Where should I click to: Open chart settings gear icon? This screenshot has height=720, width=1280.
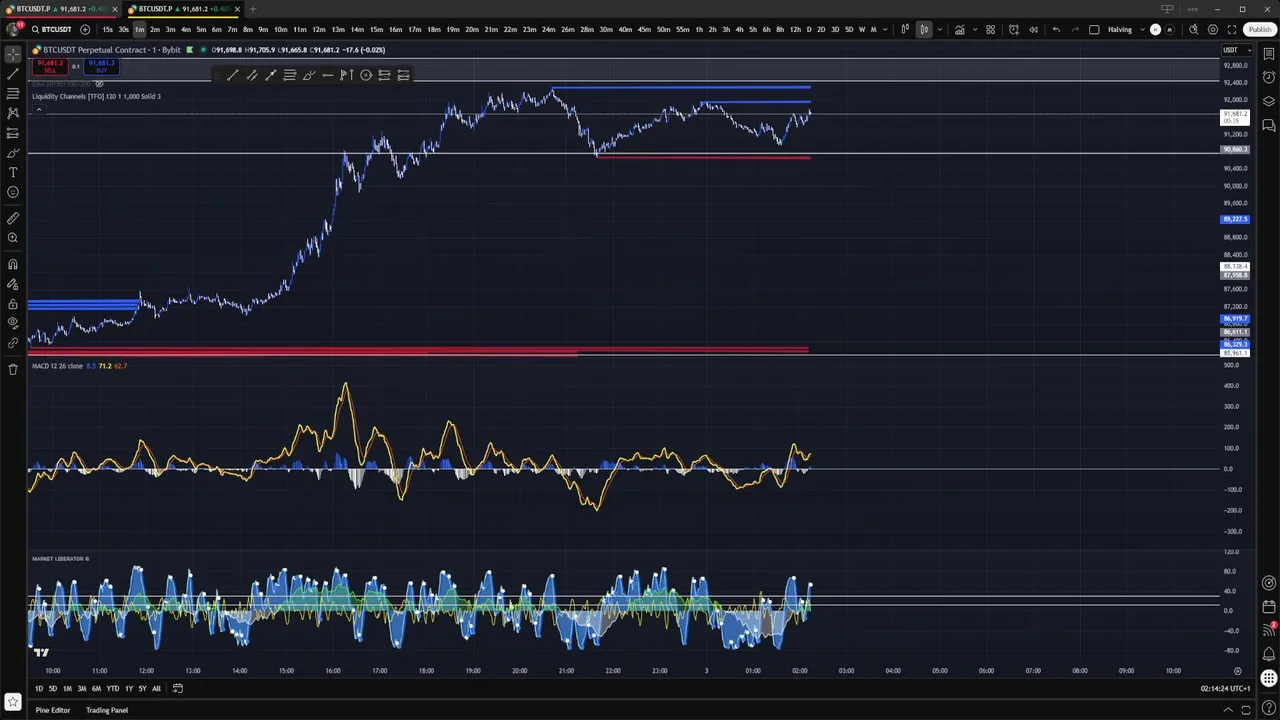pyautogui.click(x=1213, y=30)
